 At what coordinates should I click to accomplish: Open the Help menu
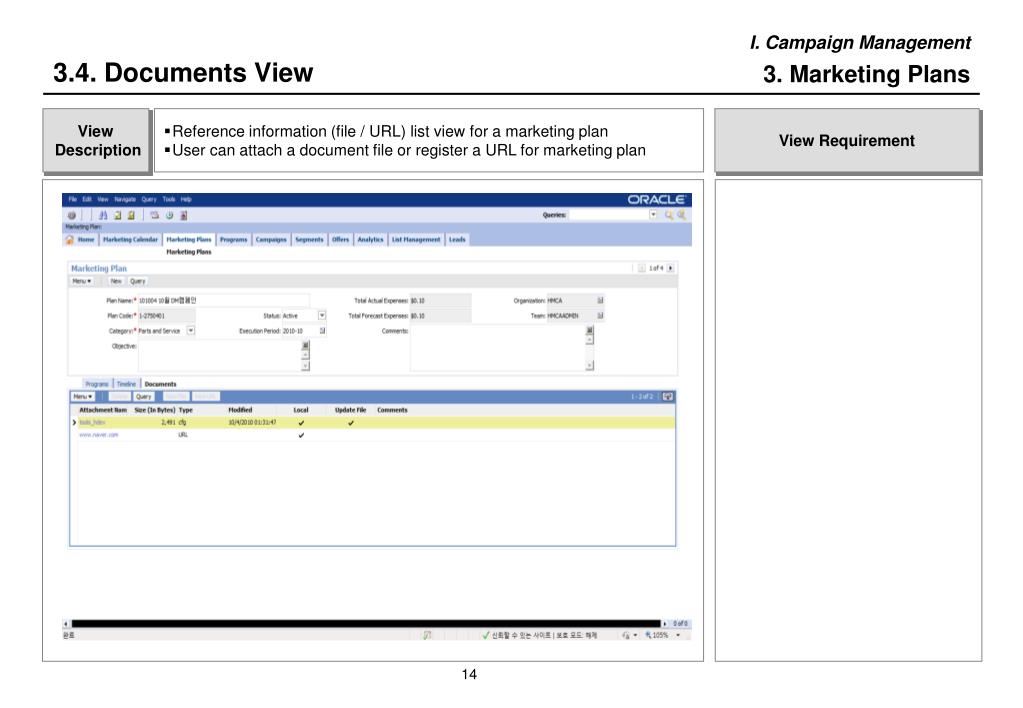tap(186, 200)
